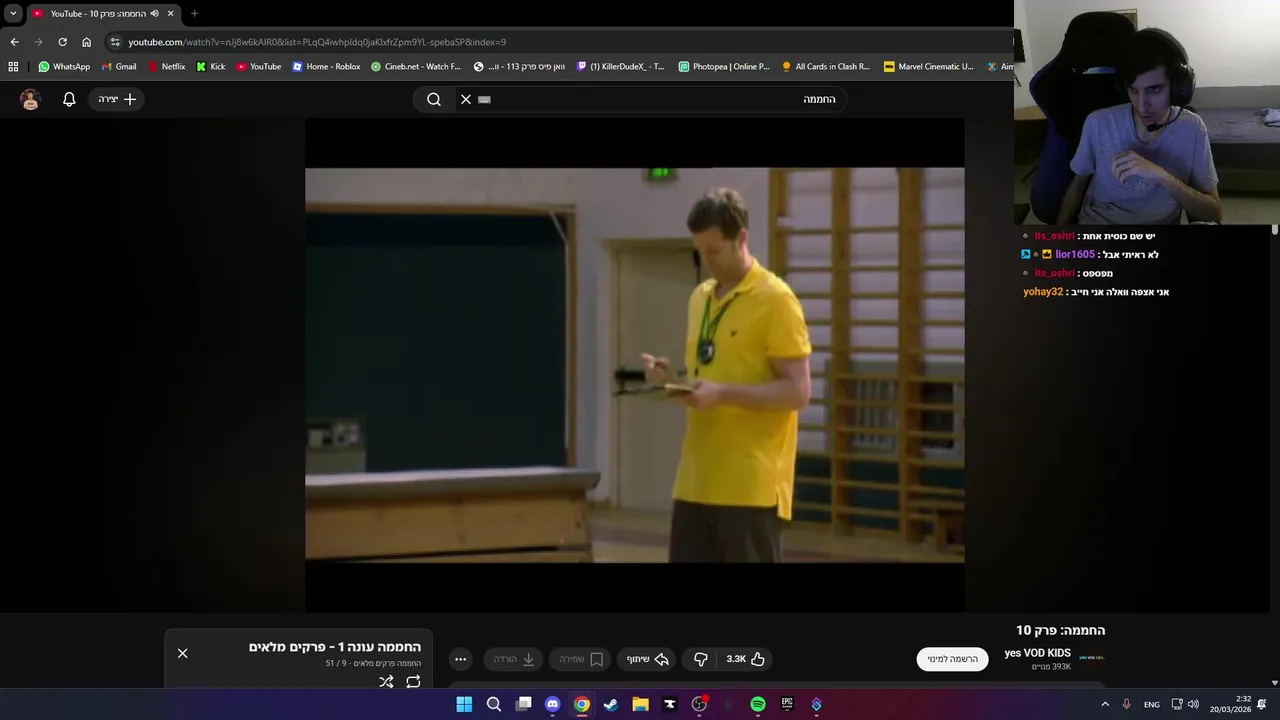The image size is (1280, 720).
Task: Go forward in browser
Action: [x=38, y=42]
